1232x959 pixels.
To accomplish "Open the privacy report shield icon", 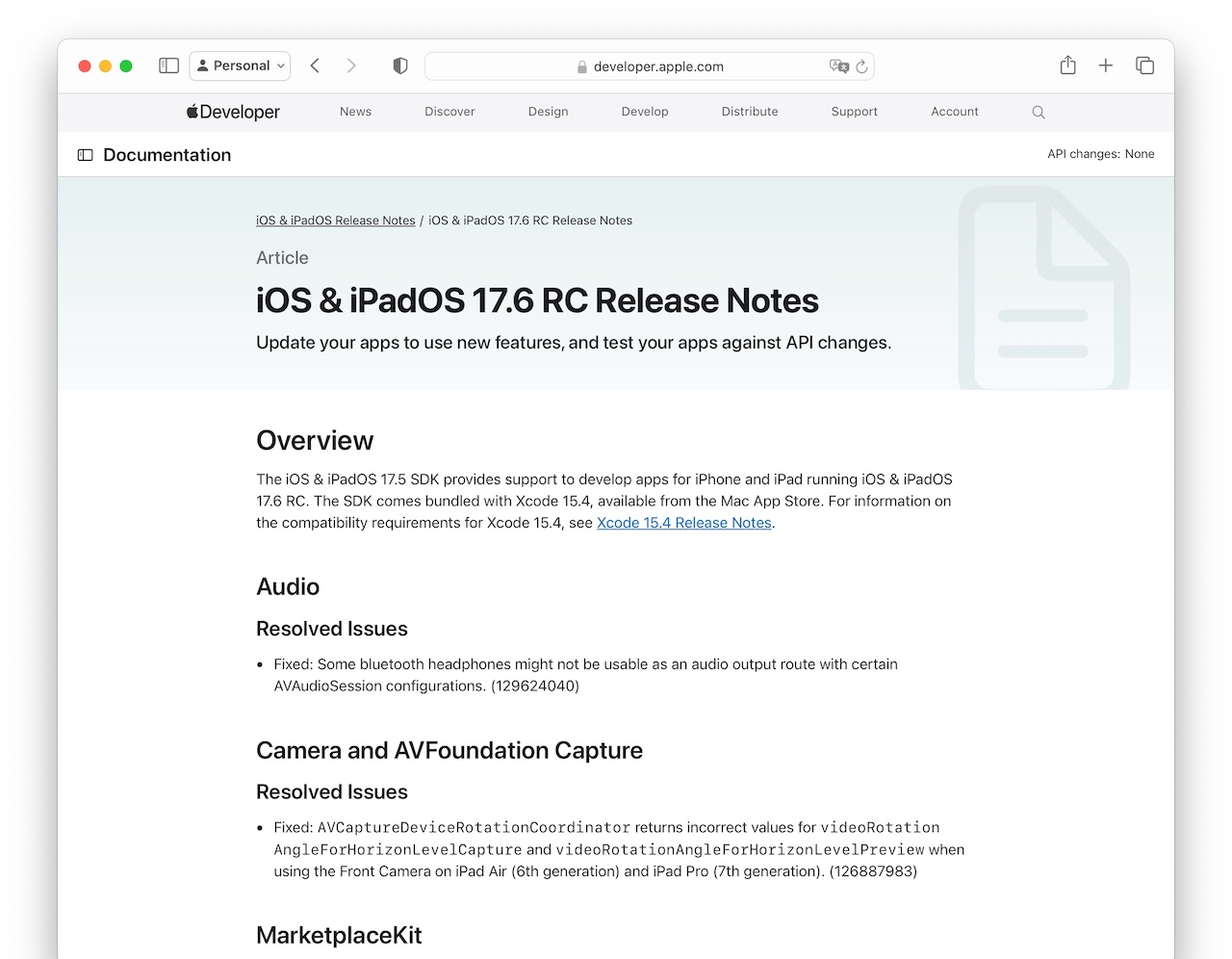I will click(400, 65).
